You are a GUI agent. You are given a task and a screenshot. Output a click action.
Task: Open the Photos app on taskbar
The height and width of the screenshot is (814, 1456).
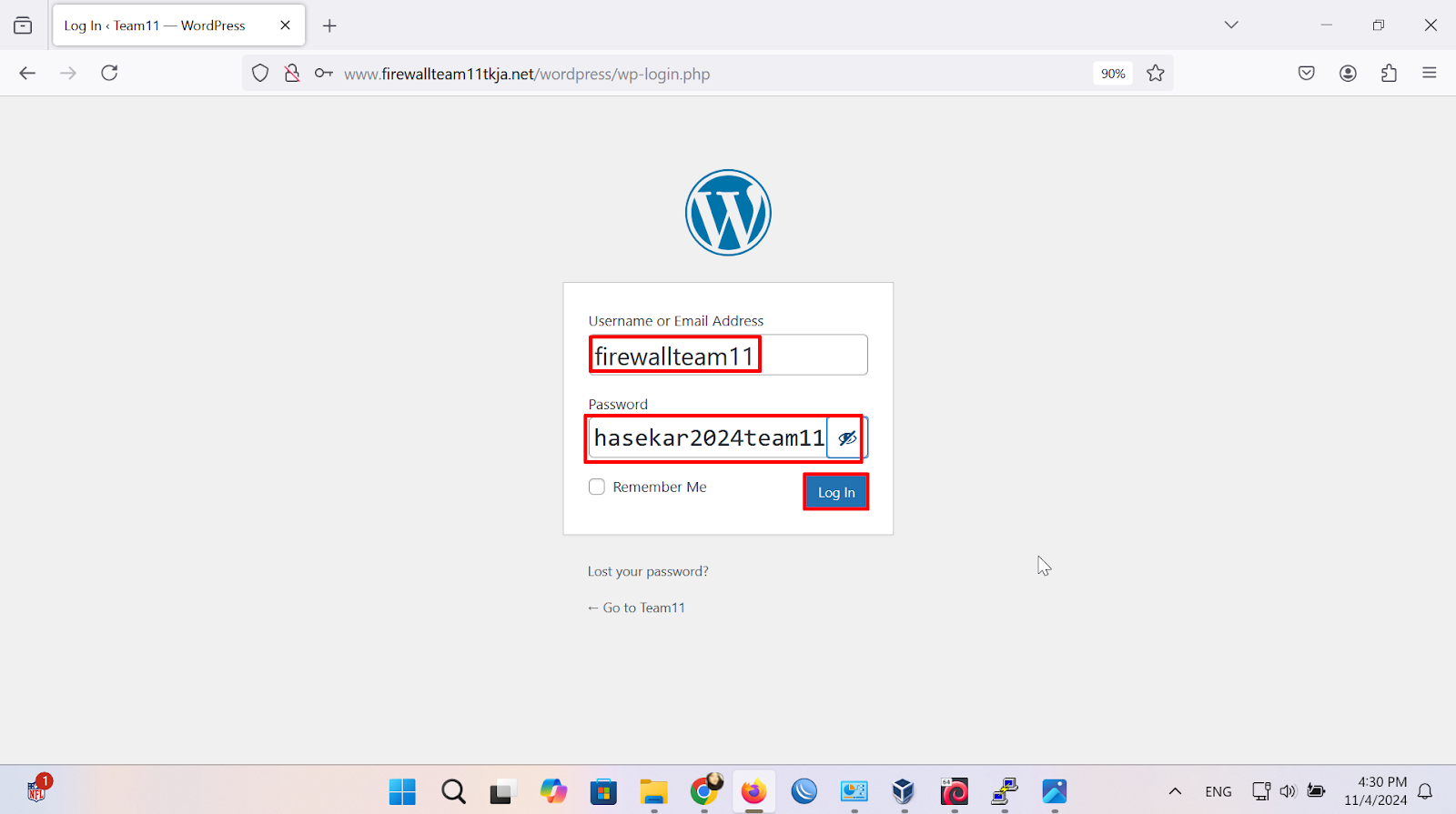1055,791
